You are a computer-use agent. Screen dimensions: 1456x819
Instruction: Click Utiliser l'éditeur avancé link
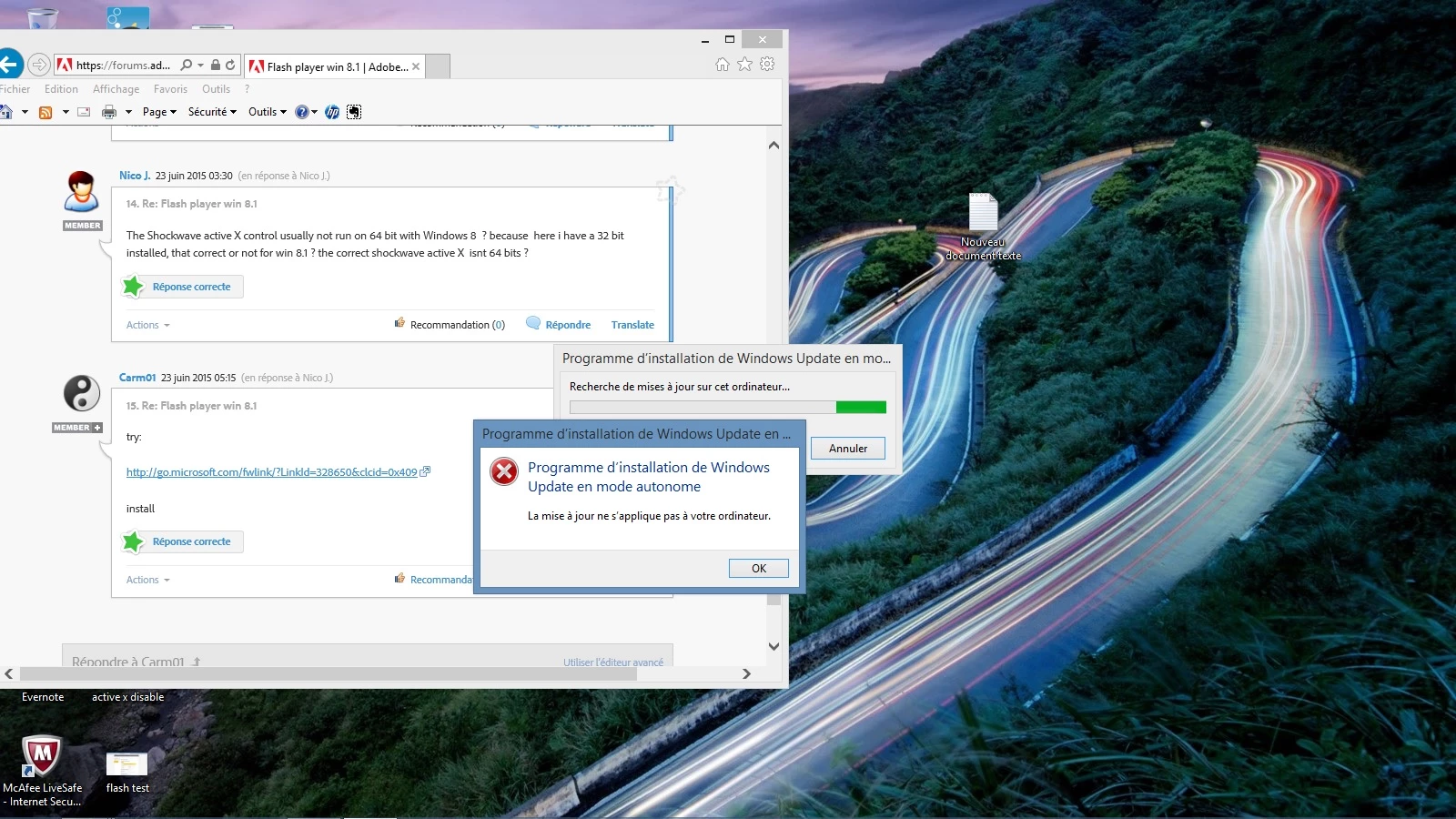pyautogui.click(x=613, y=662)
